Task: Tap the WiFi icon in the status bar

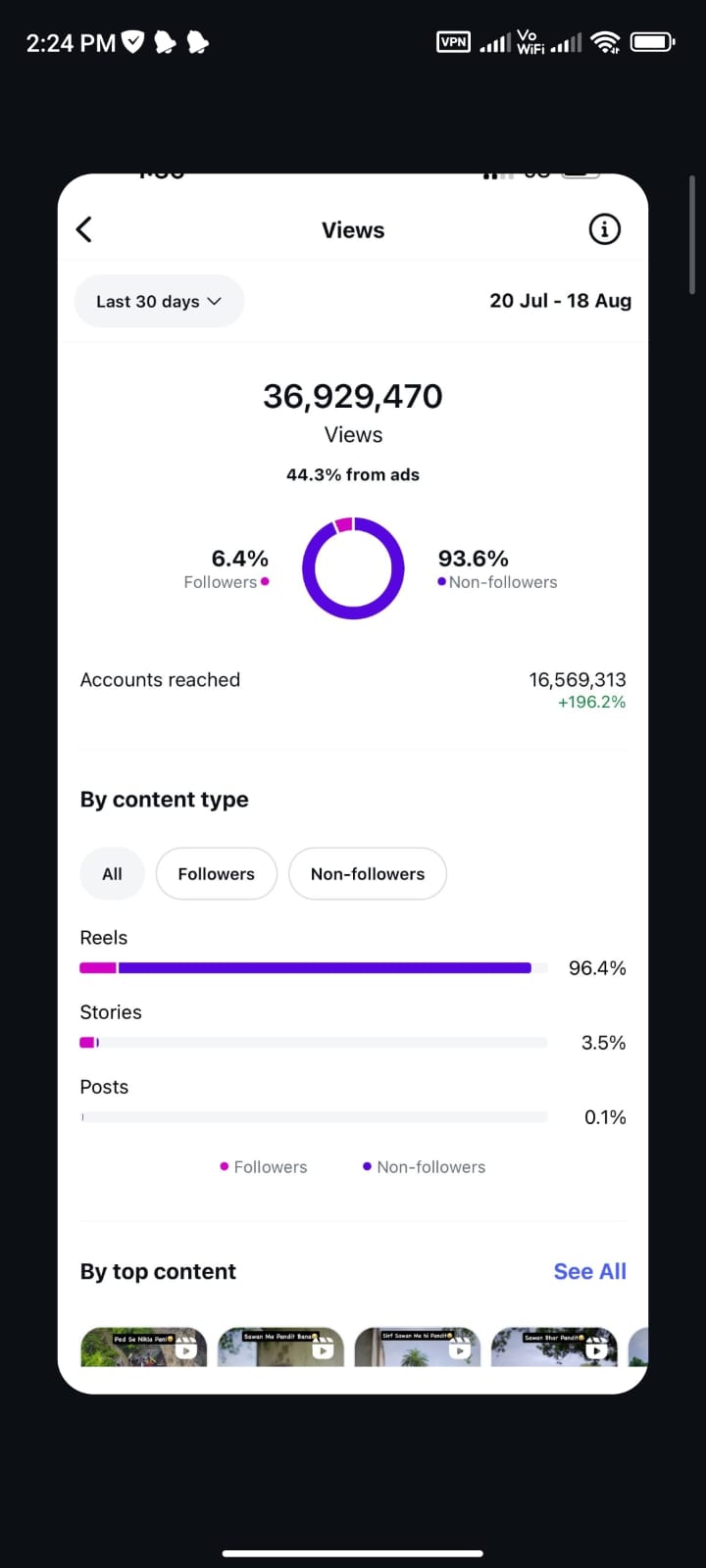Action: [x=606, y=41]
